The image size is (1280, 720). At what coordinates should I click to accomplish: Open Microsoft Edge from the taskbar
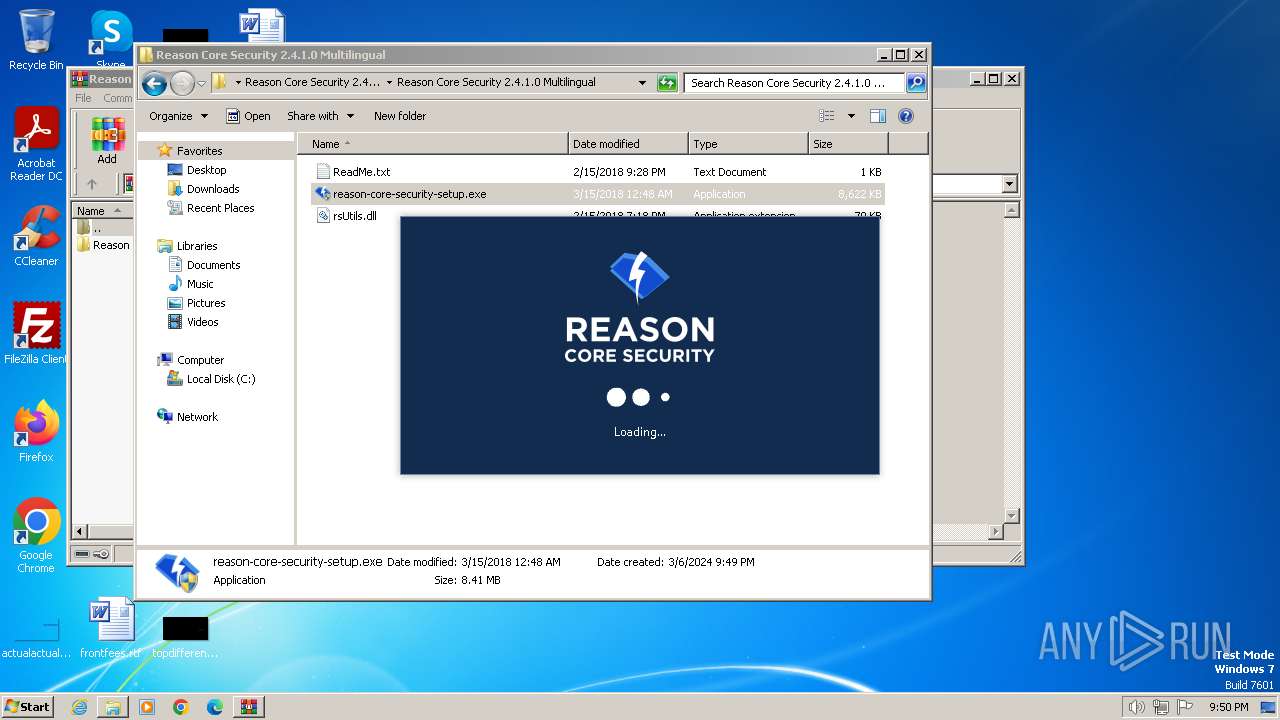215,707
